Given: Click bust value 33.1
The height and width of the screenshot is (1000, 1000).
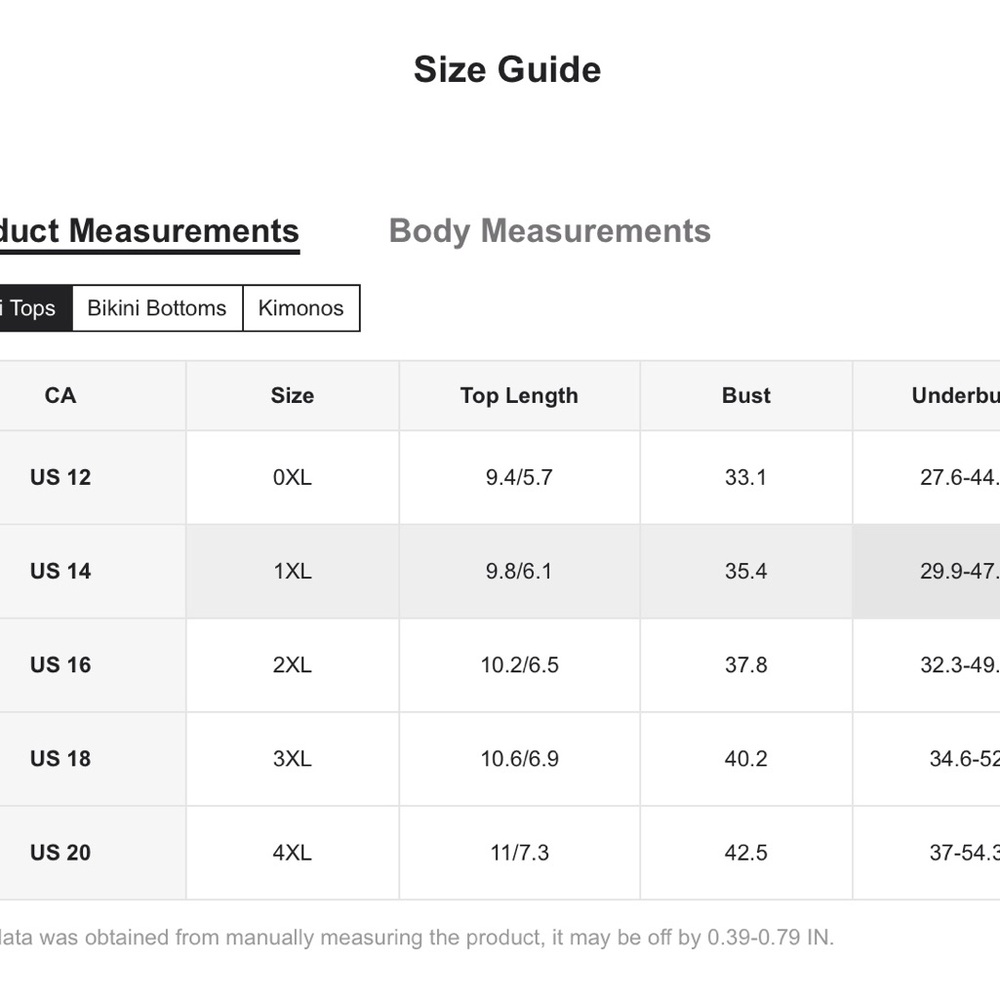Looking at the screenshot, I should click(746, 477).
